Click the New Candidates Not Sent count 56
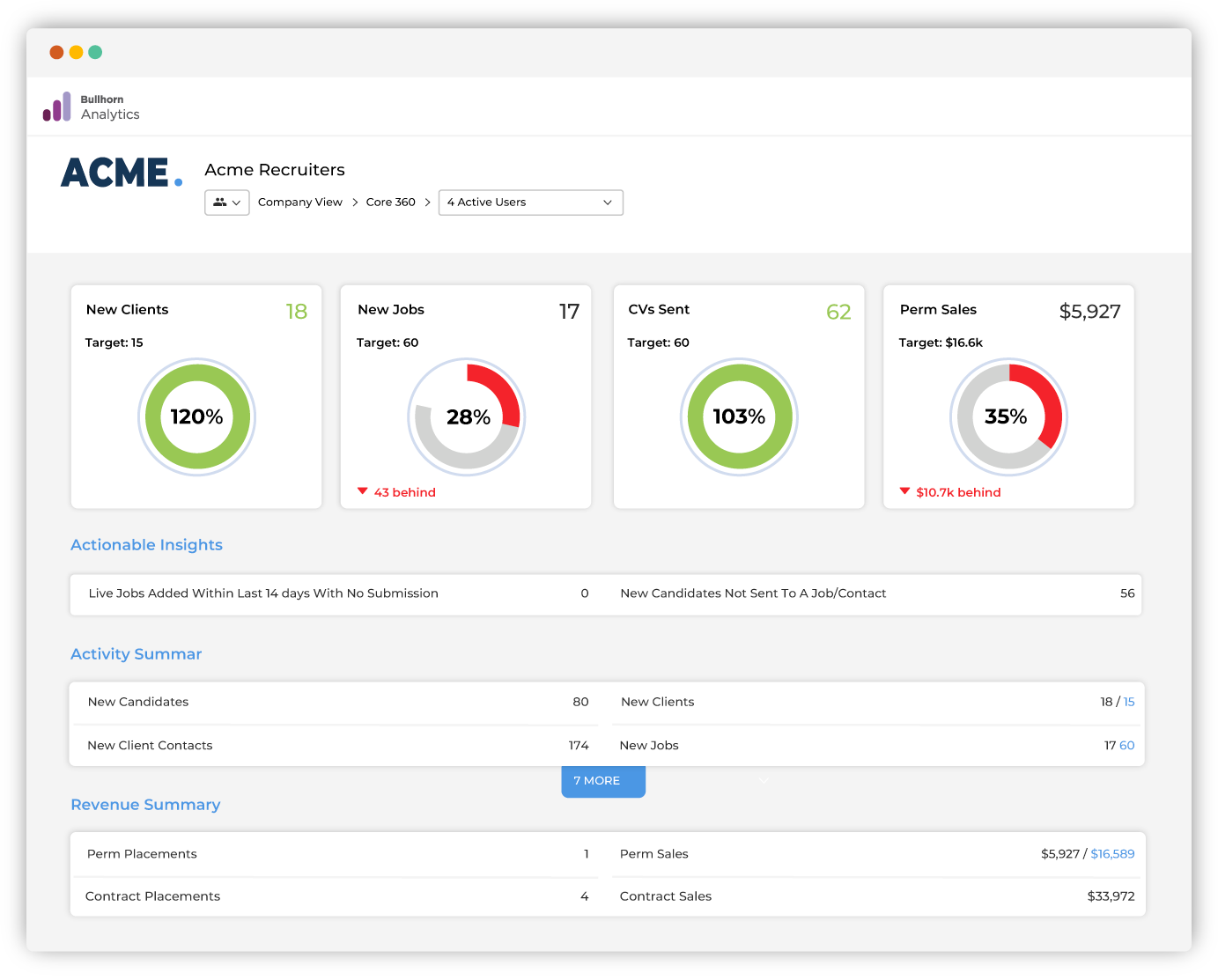This screenshot has width=1218, height=980. 1127,593
